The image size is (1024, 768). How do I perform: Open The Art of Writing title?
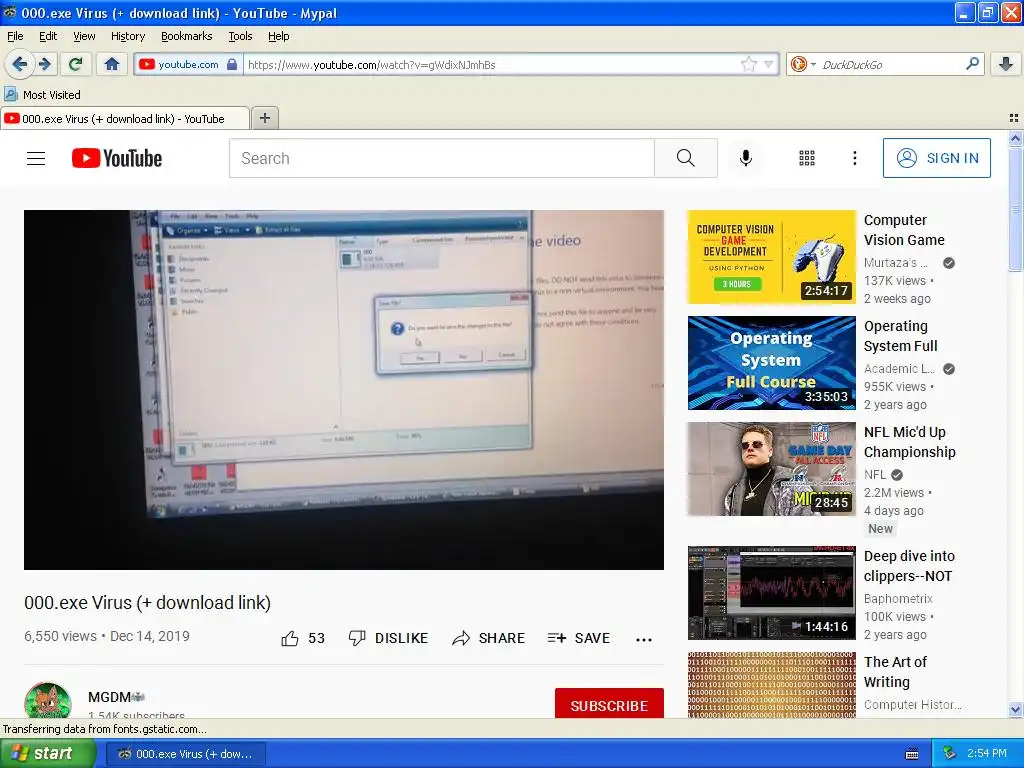click(895, 671)
